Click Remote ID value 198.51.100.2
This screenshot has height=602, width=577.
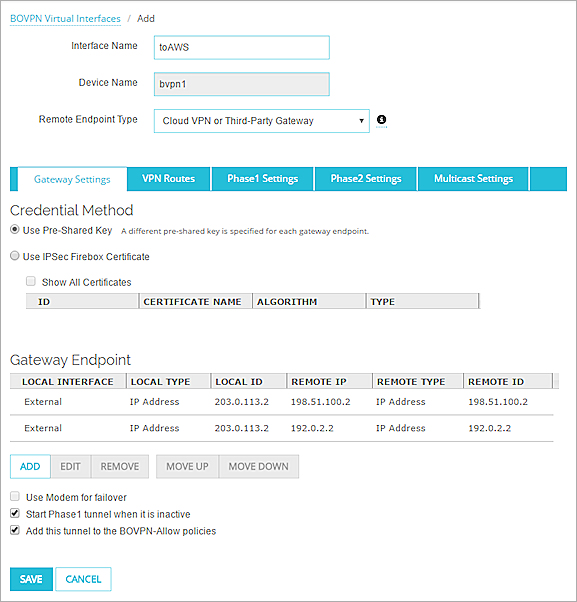[x=498, y=402]
